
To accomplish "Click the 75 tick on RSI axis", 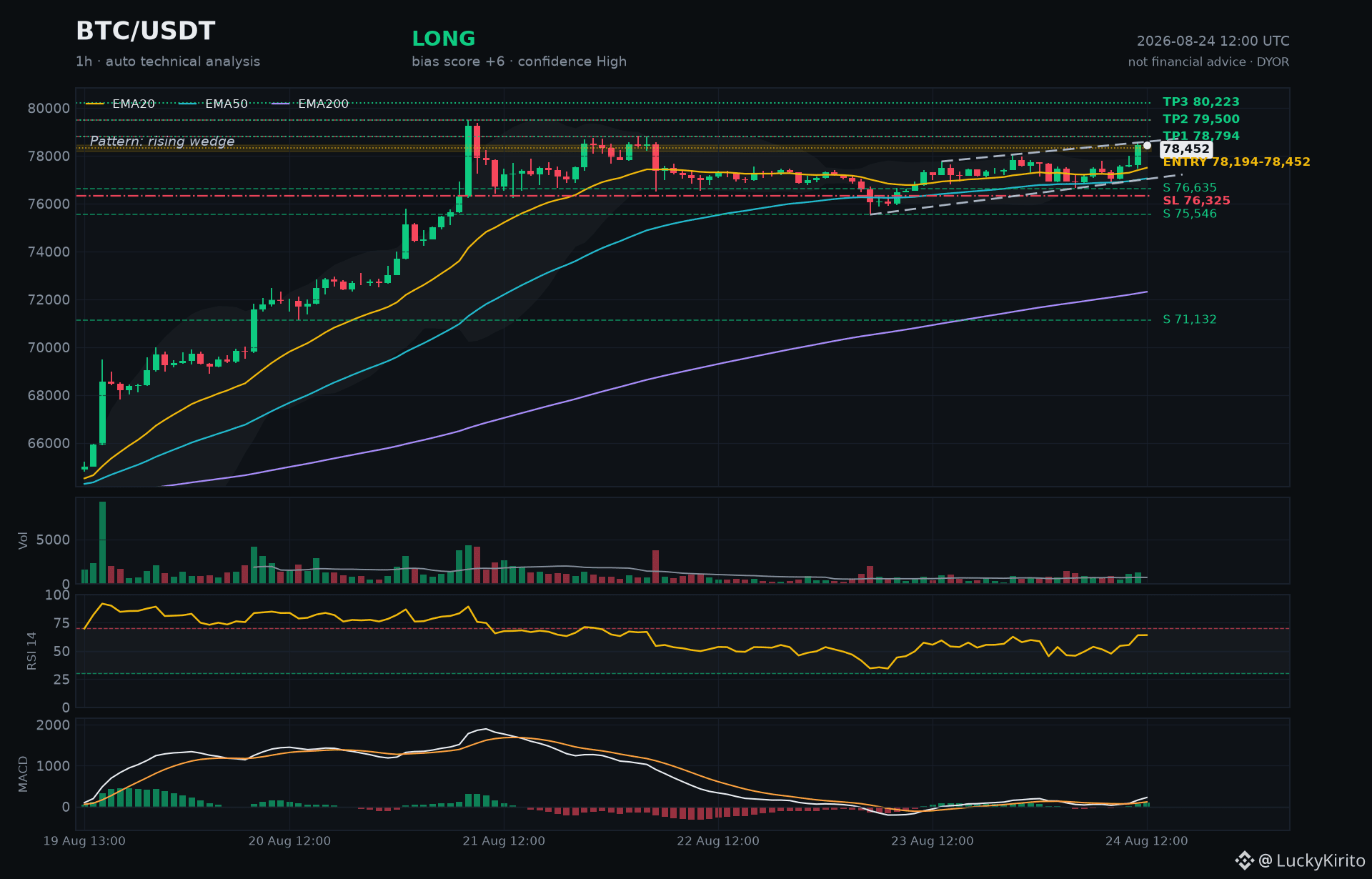I will pos(62,623).
